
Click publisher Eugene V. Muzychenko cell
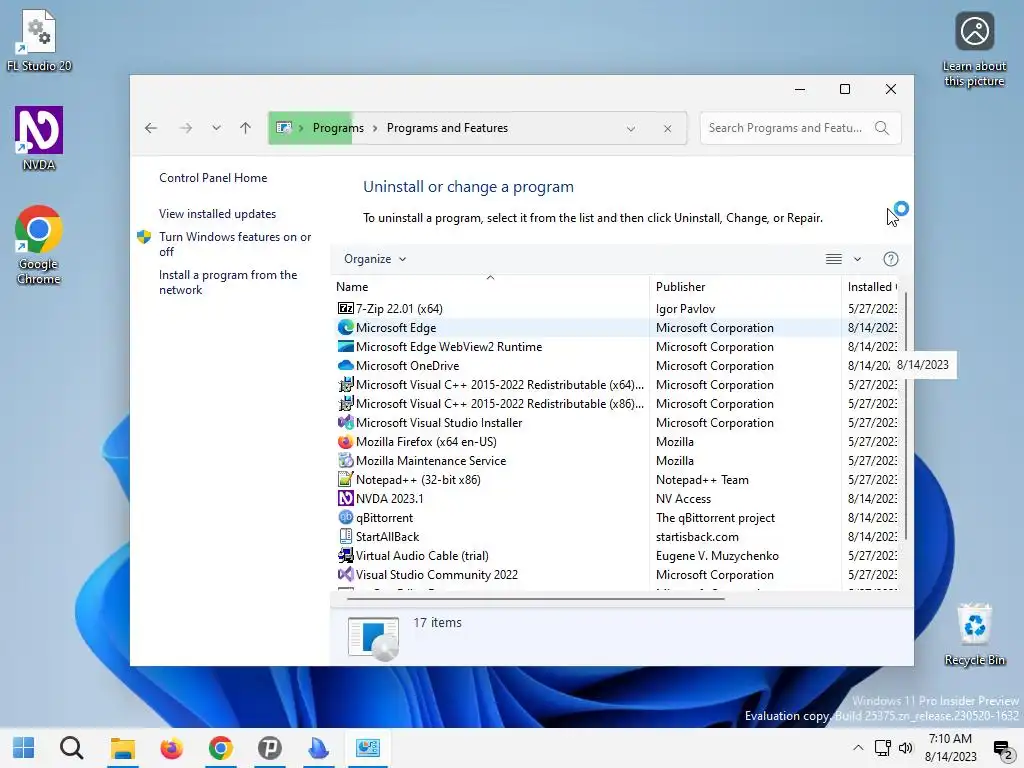click(717, 556)
